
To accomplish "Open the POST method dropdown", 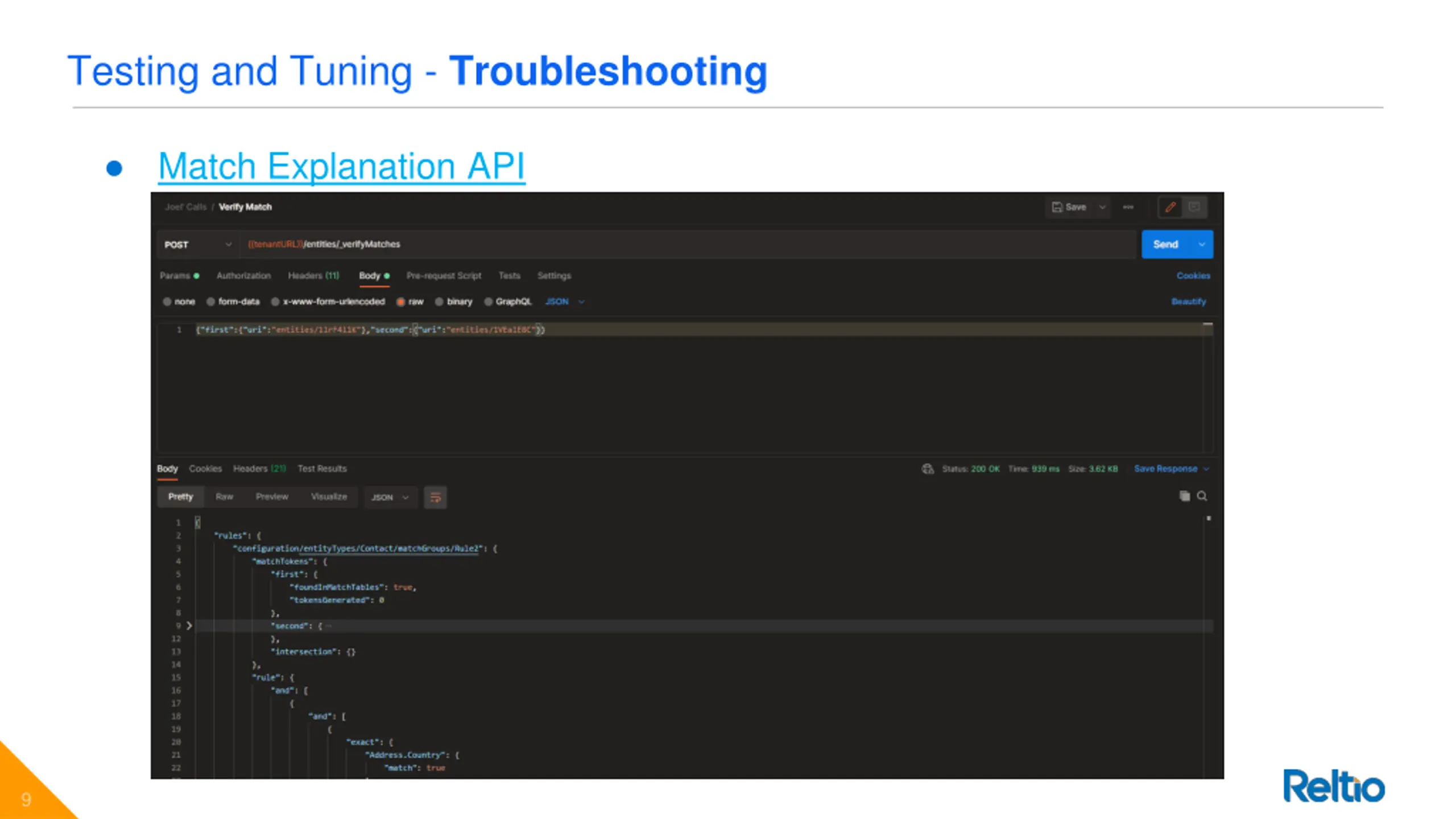I will 197,245.
